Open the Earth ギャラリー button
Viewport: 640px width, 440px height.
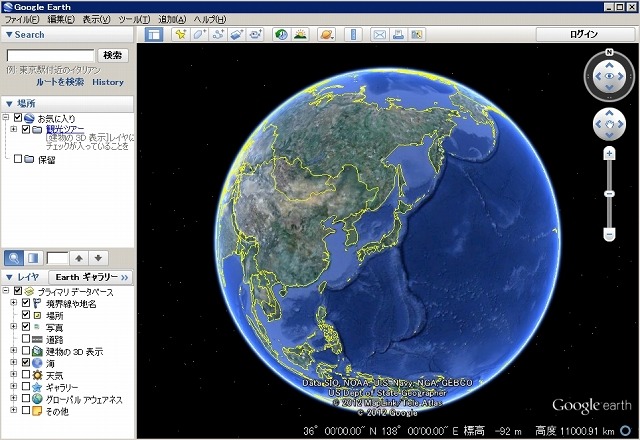tap(91, 277)
